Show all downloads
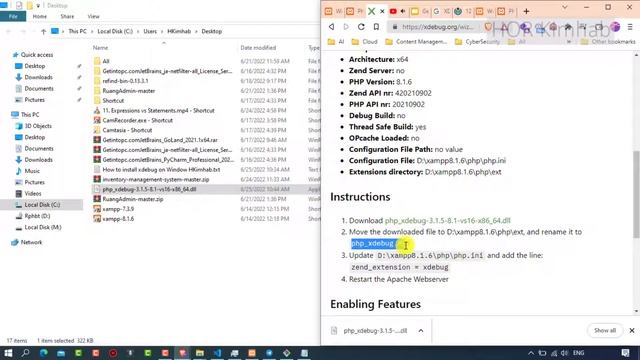Screen dimensions: 640x360 point(605,330)
